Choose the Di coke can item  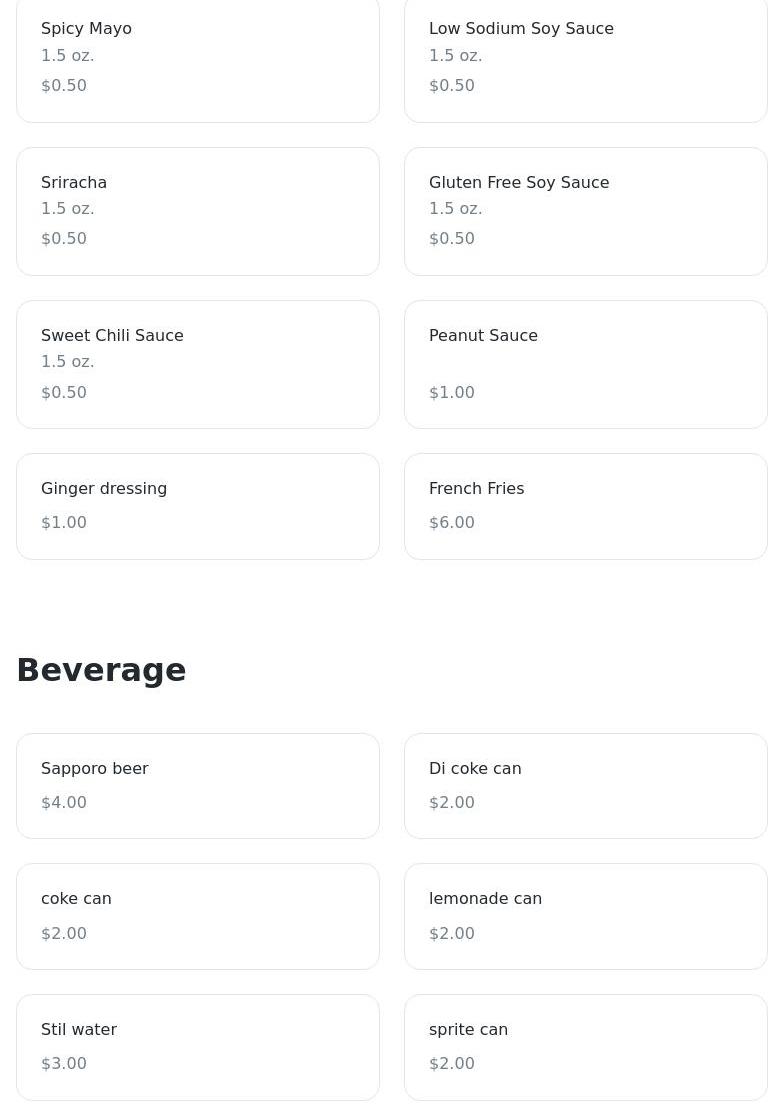click(x=586, y=786)
